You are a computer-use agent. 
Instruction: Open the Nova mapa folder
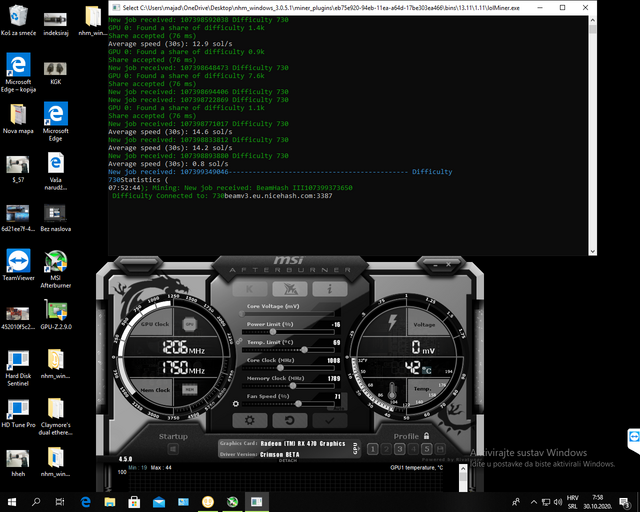click(x=18, y=118)
